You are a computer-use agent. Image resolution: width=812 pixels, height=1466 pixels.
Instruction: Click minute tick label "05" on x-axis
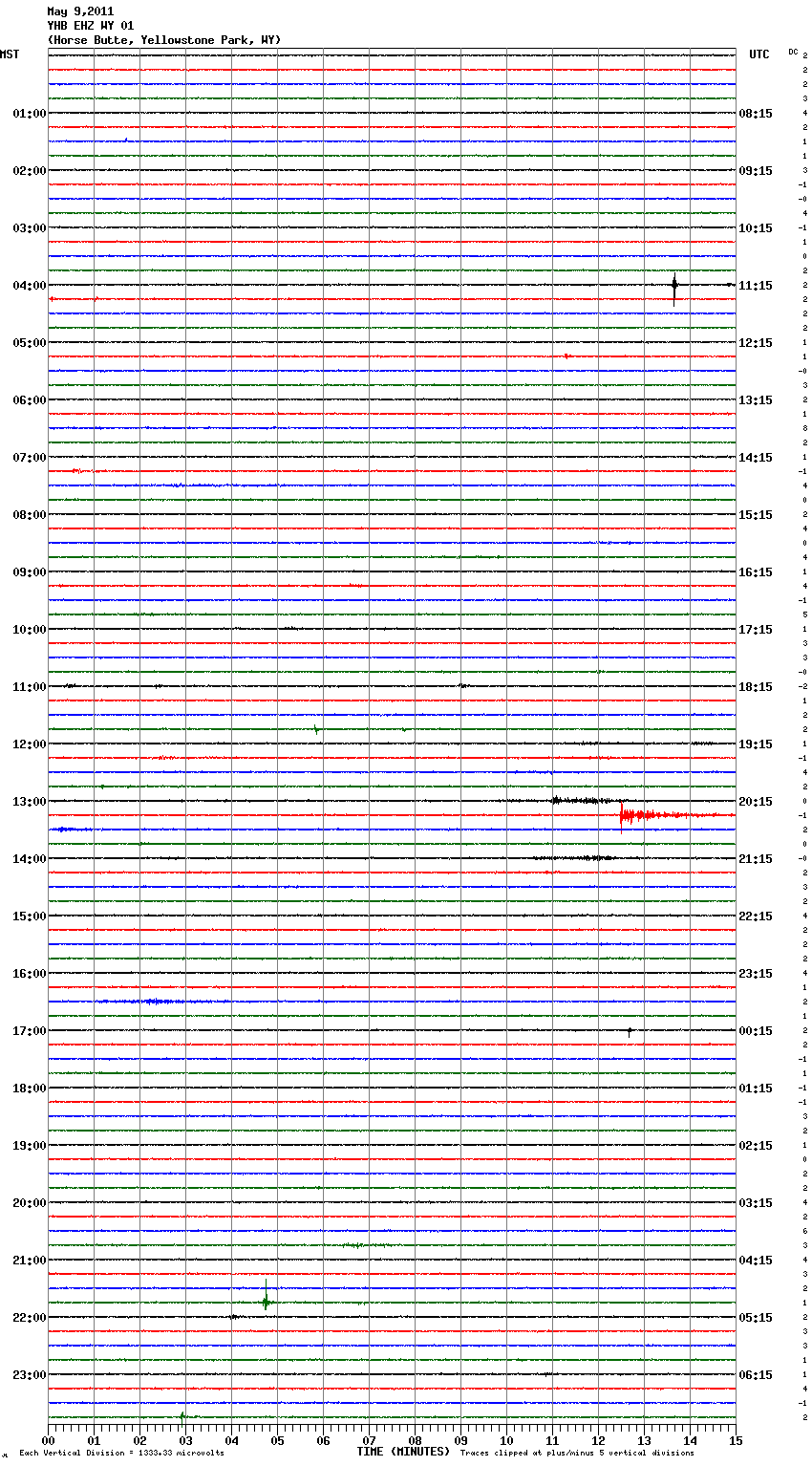pyautogui.click(x=277, y=1440)
